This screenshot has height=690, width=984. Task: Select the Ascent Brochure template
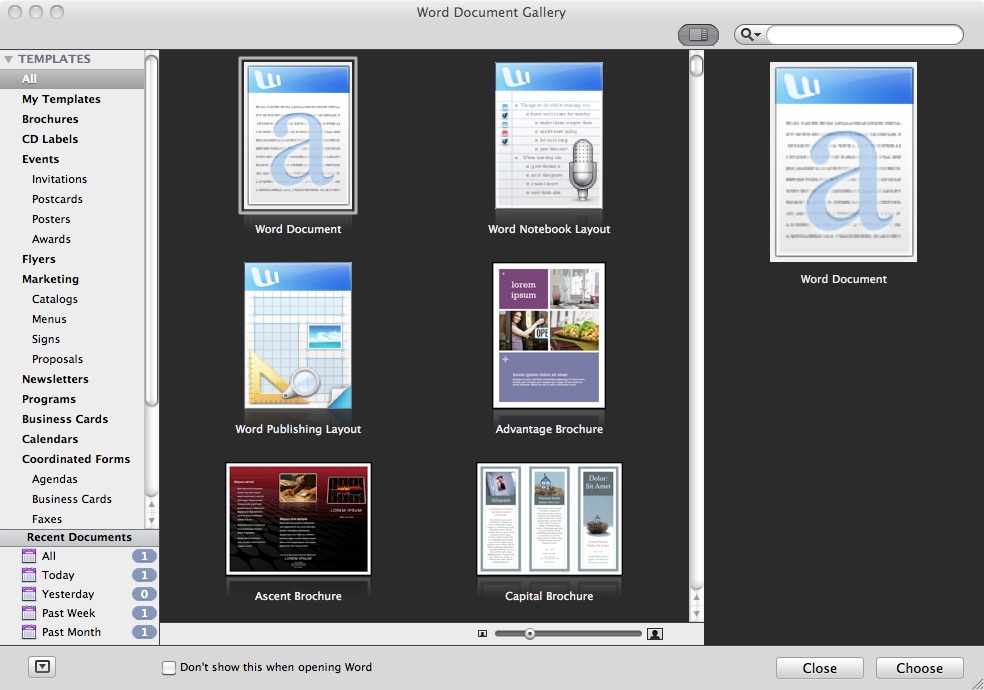298,519
